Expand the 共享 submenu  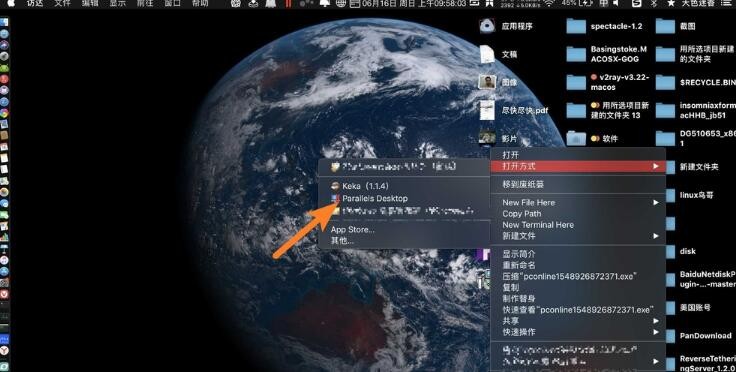click(578, 321)
